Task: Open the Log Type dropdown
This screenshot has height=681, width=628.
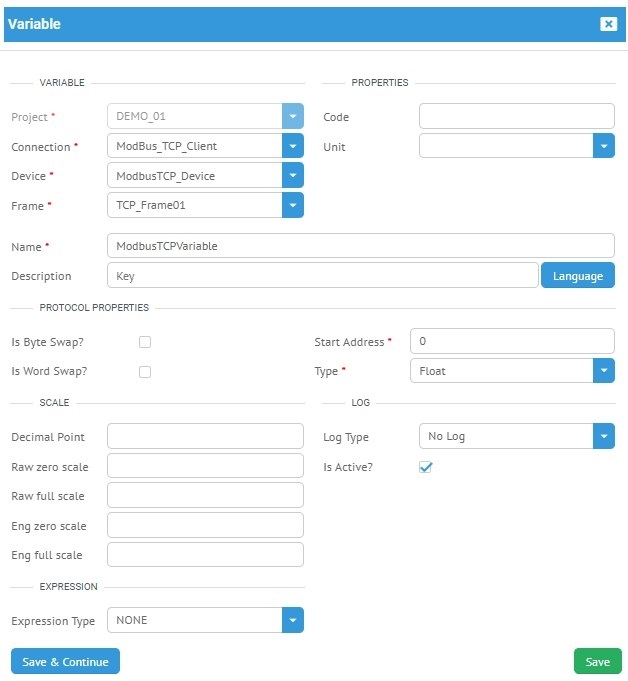Action: 603,436
